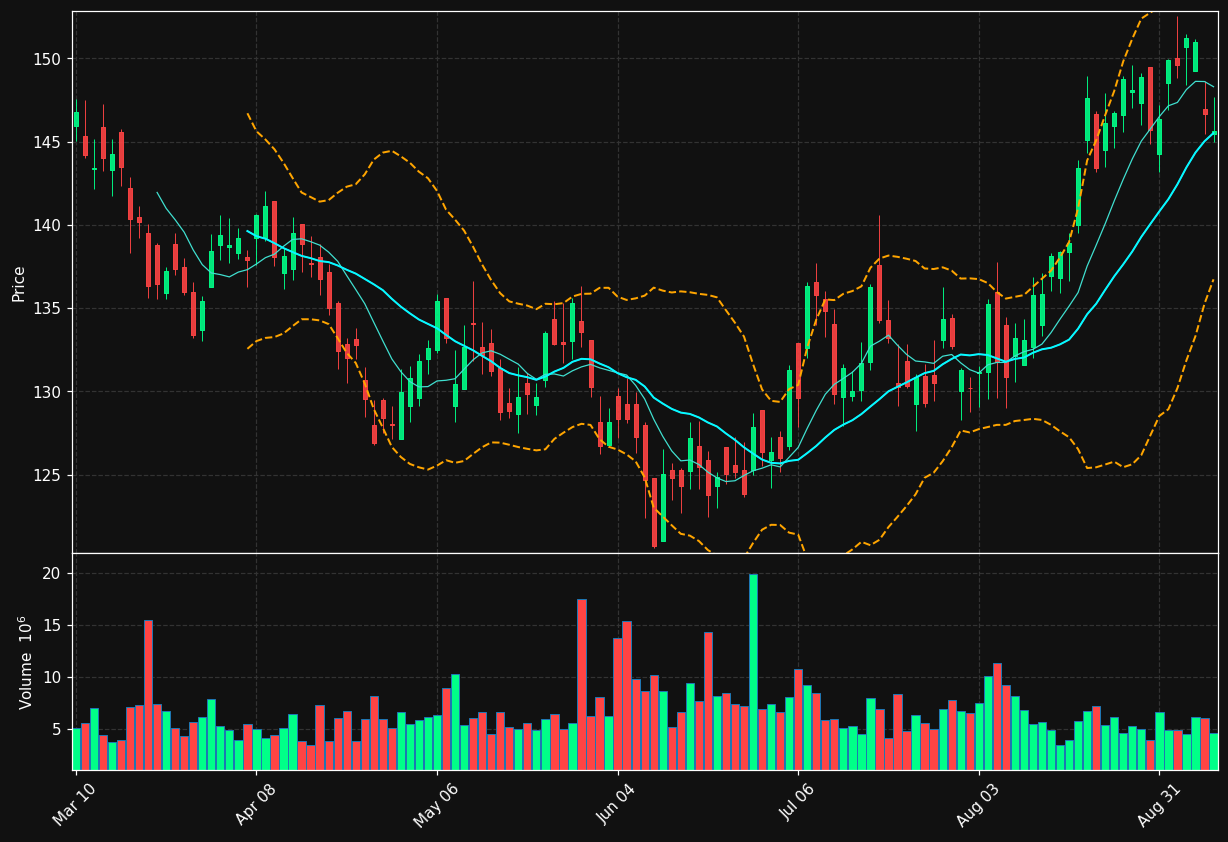The height and width of the screenshot is (842, 1228).
Task: Click the "Aug 03" date label
Action: pyautogui.click(x=978, y=805)
